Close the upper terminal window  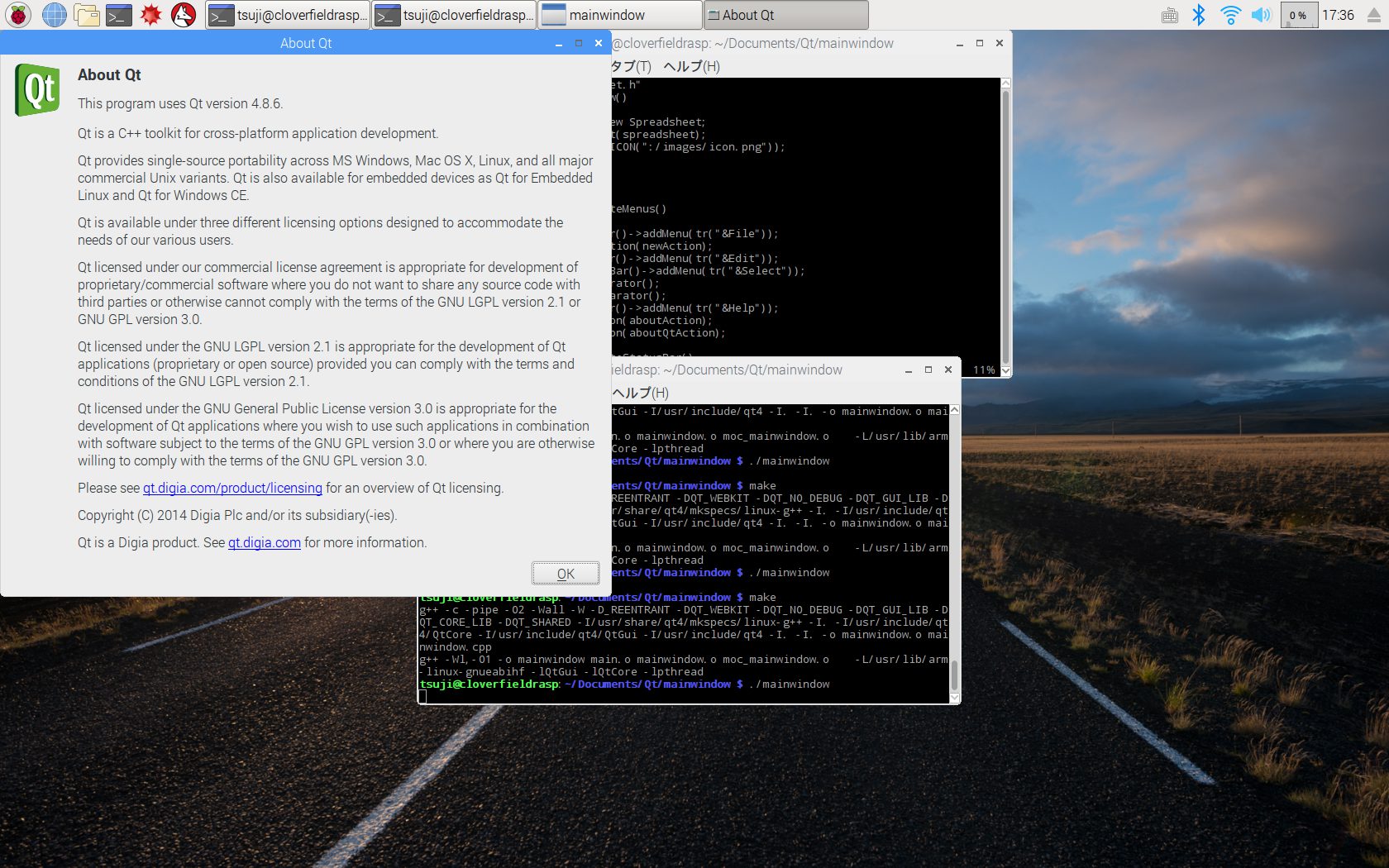pos(1000,43)
